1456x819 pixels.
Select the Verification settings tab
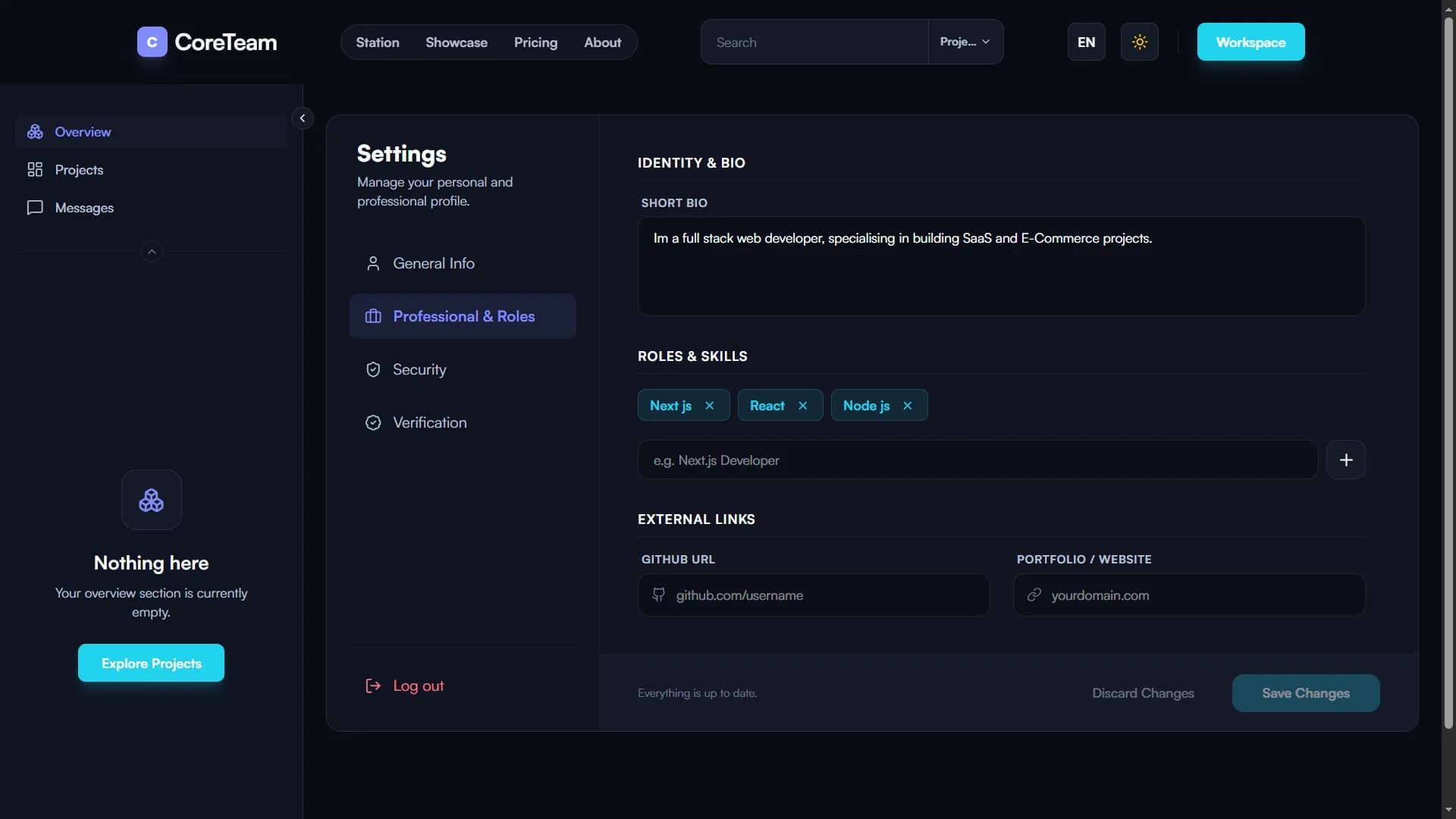[463, 422]
